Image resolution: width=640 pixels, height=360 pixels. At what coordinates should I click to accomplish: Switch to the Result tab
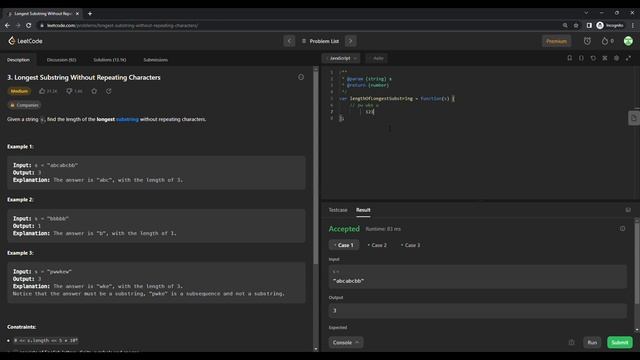(363, 210)
